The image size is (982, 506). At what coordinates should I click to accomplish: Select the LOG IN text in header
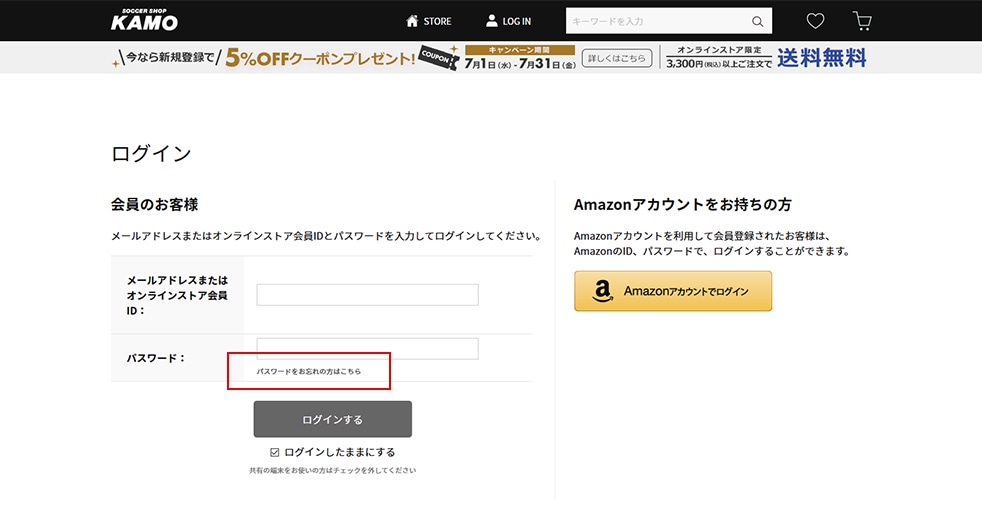coord(517,21)
